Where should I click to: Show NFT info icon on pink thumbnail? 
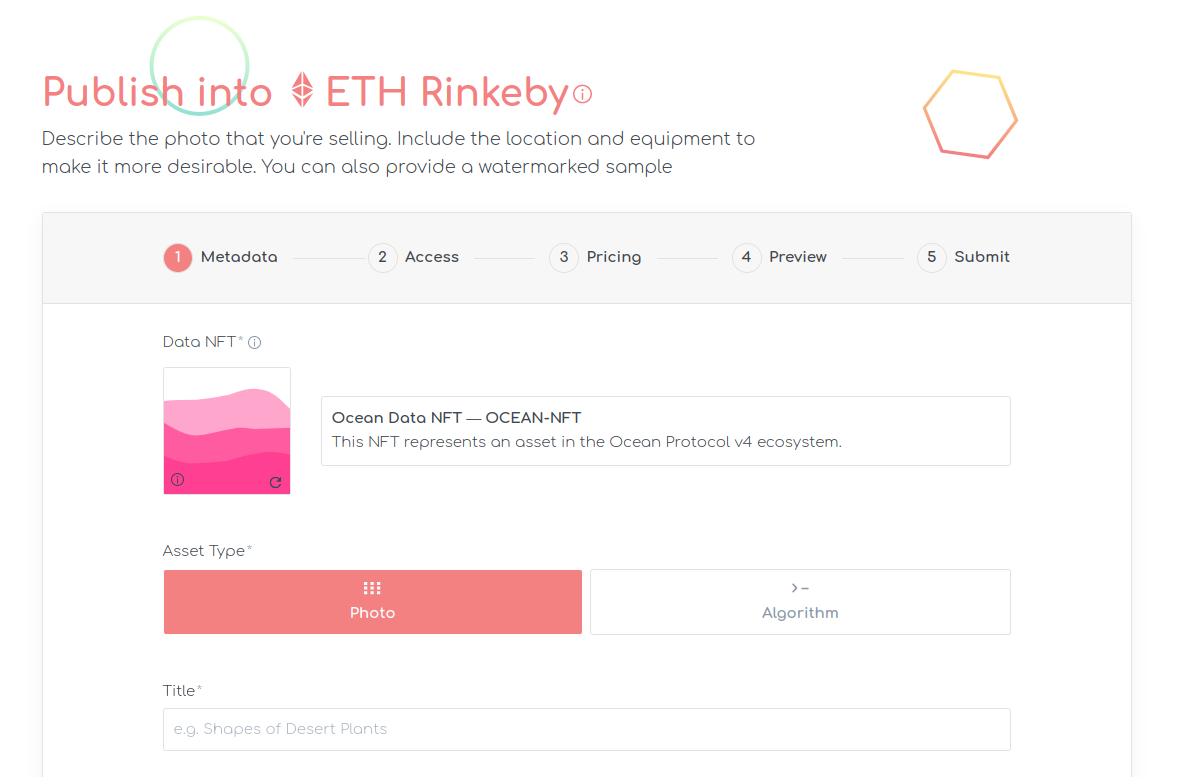(177, 480)
